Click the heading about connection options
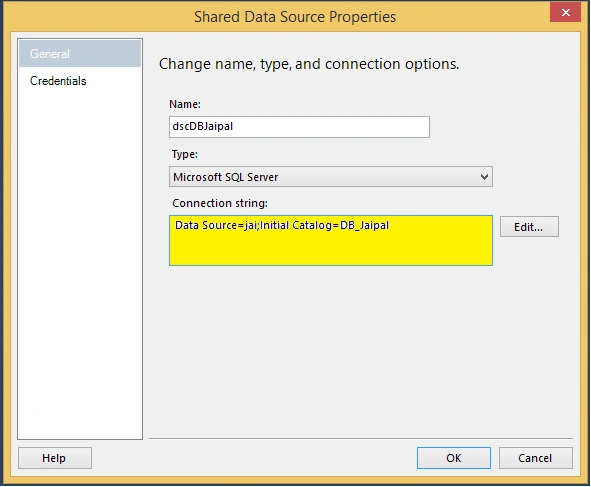The width and height of the screenshot is (591, 487). pos(309,64)
